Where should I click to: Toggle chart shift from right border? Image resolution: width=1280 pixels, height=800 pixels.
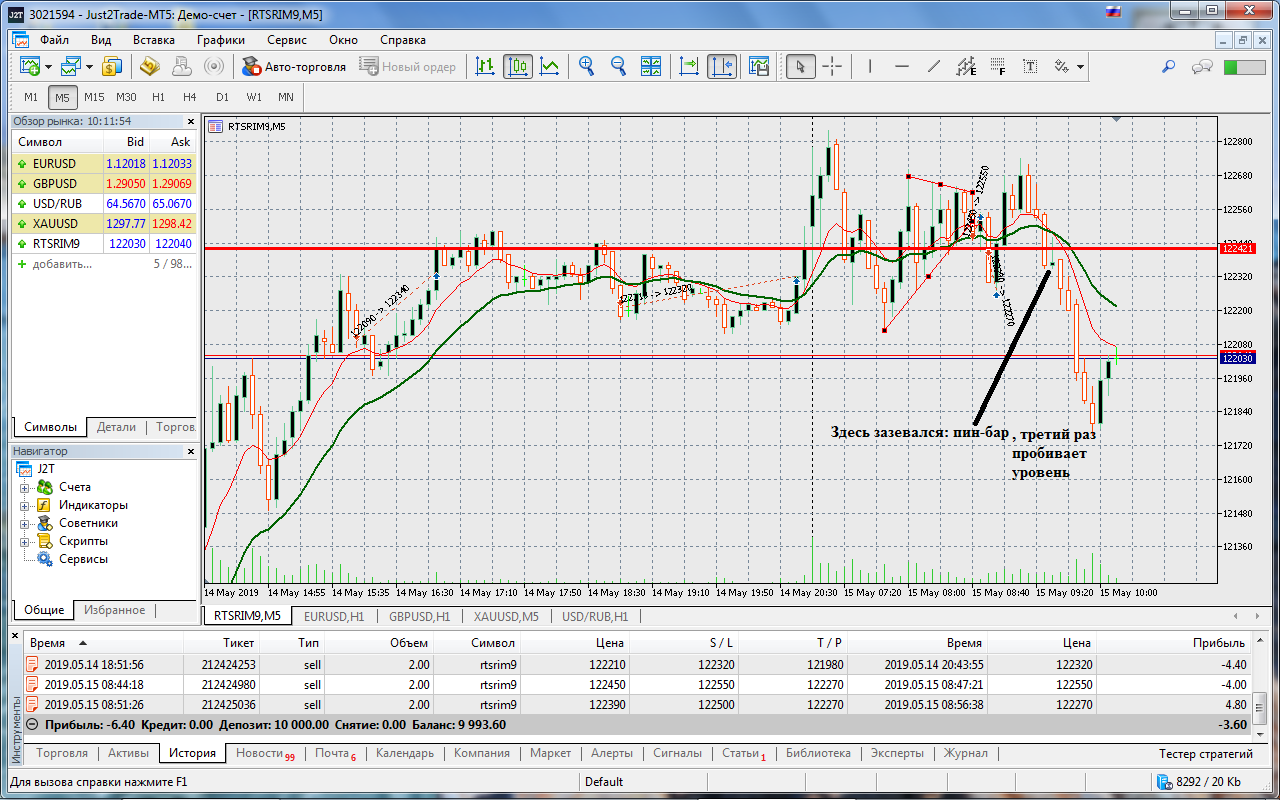coord(721,67)
